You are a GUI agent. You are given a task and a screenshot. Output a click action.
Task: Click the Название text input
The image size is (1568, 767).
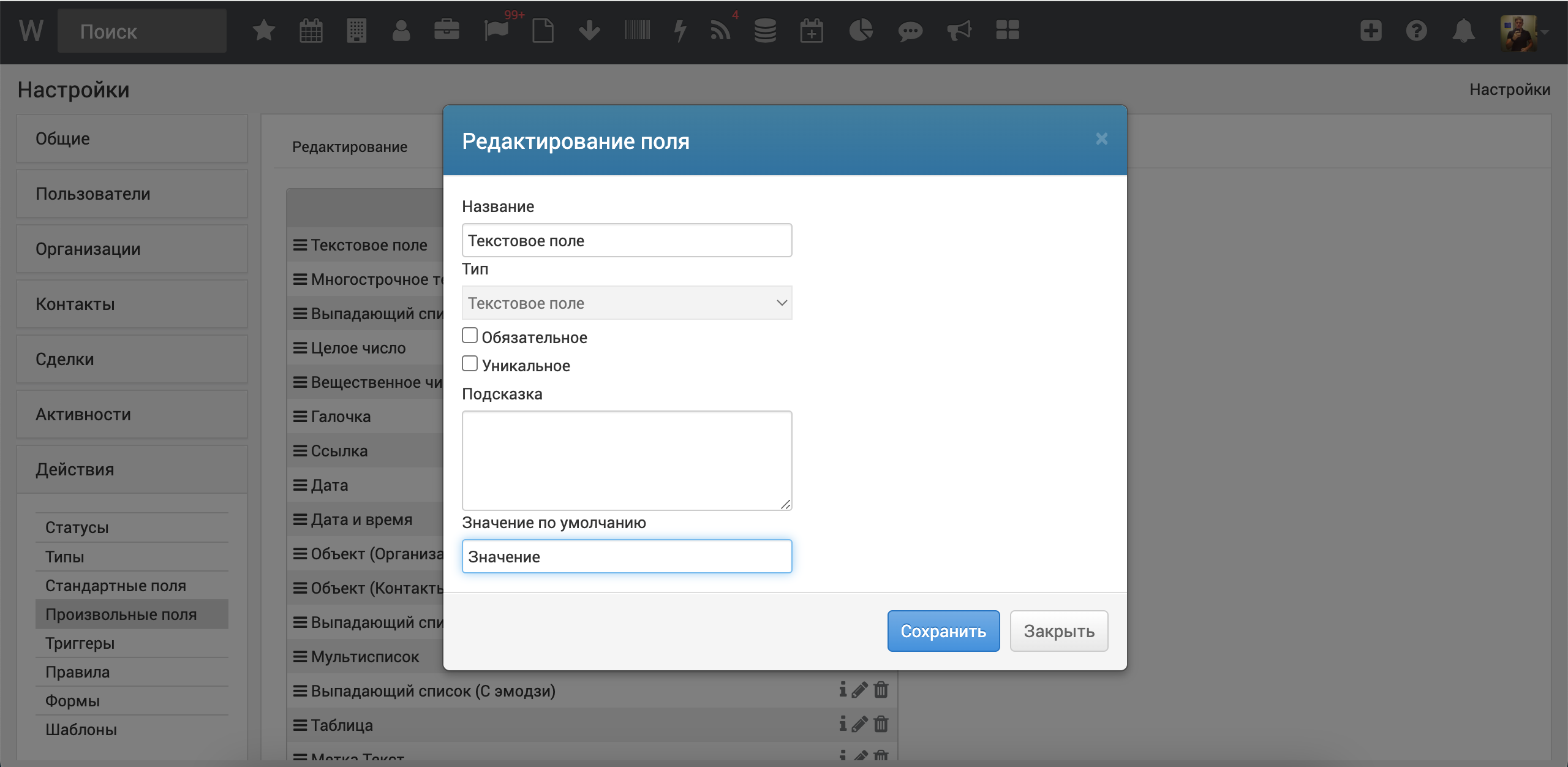tap(627, 240)
